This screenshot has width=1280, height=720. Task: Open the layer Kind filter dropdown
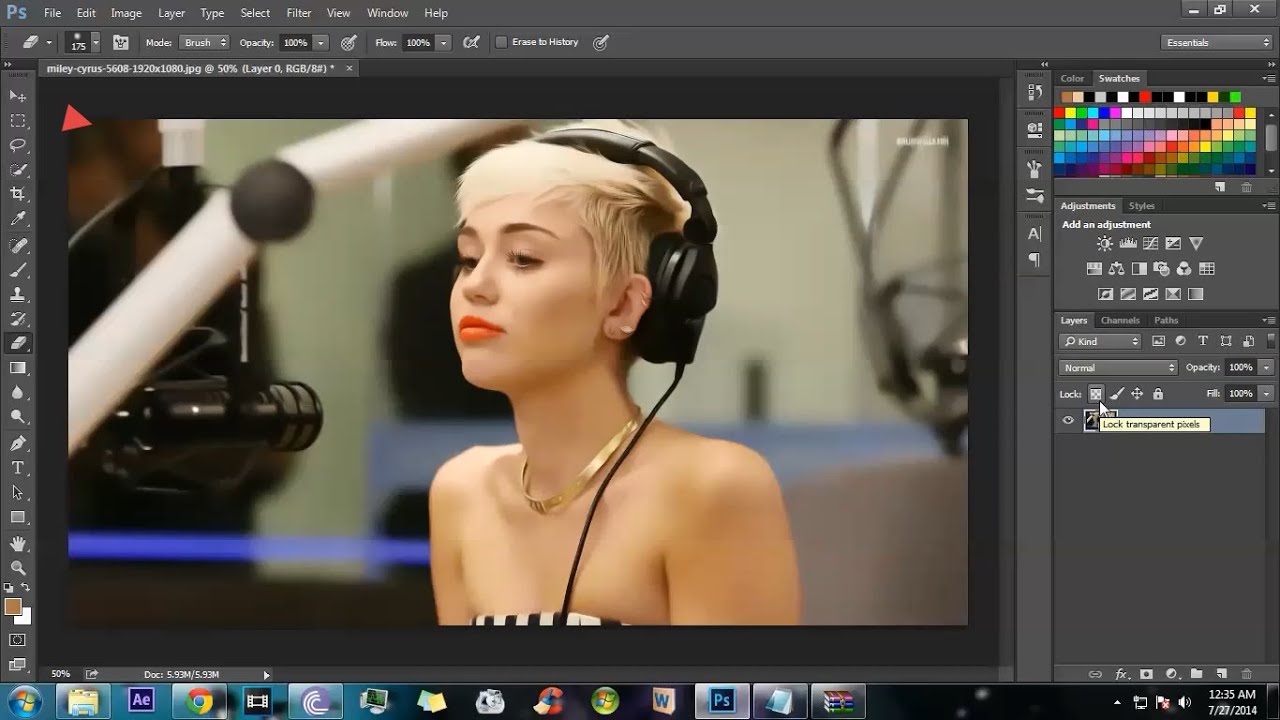click(x=1100, y=341)
